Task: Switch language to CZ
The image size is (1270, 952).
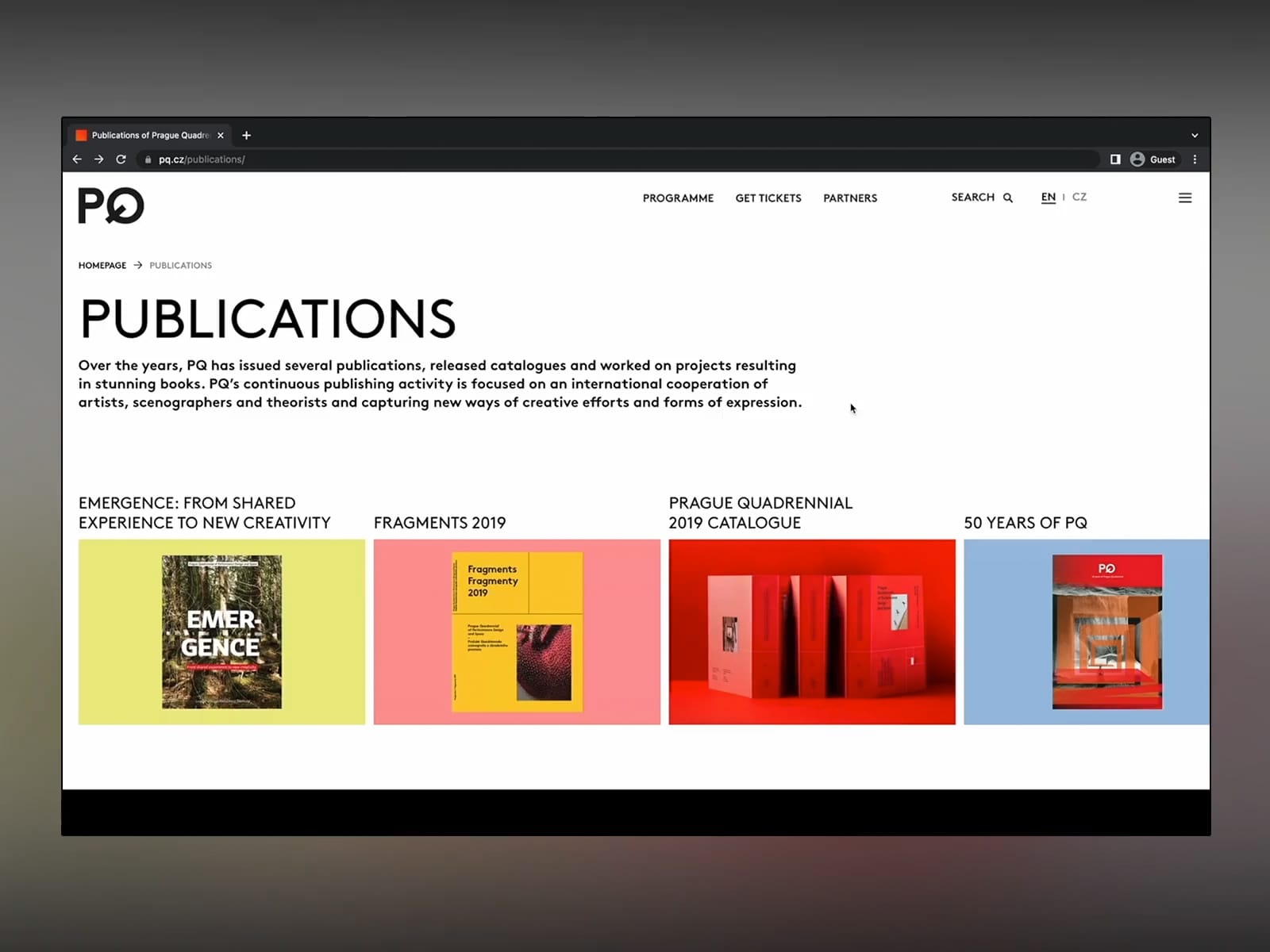Action: (1079, 197)
